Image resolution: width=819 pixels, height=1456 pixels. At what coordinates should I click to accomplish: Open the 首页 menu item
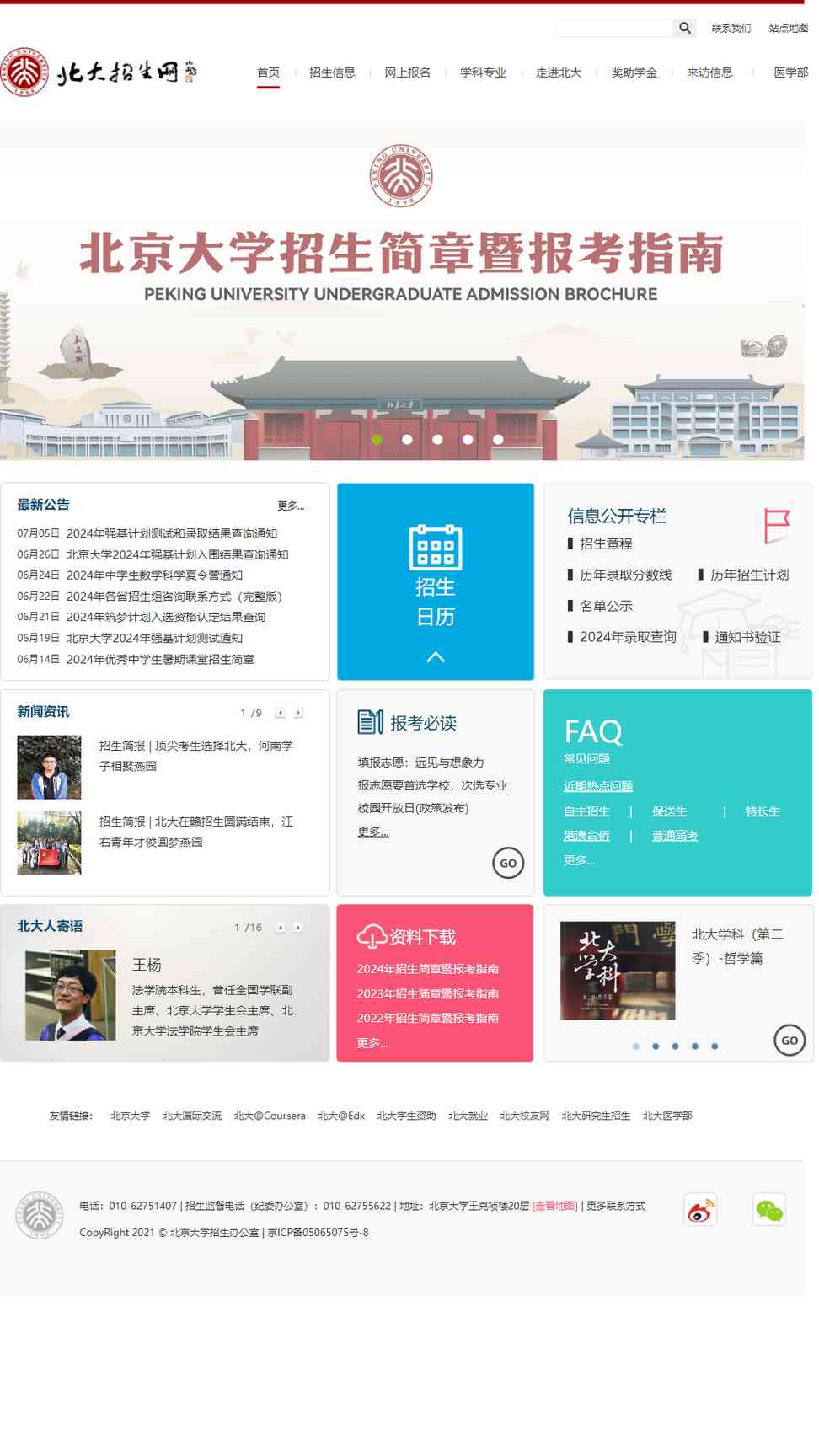268,72
